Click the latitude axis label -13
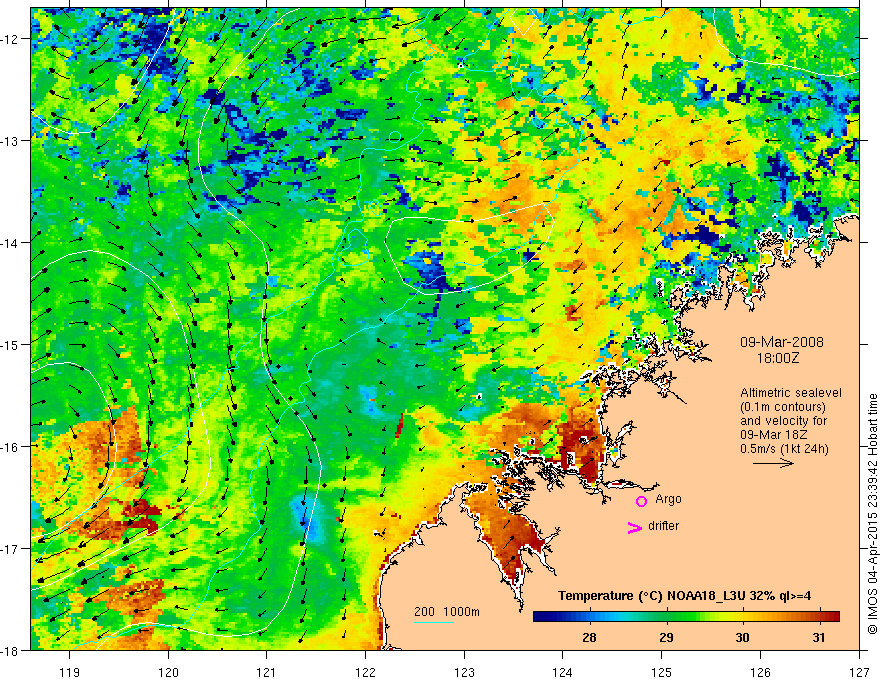The height and width of the screenshot is (680, 880). [x=10, y=141]
